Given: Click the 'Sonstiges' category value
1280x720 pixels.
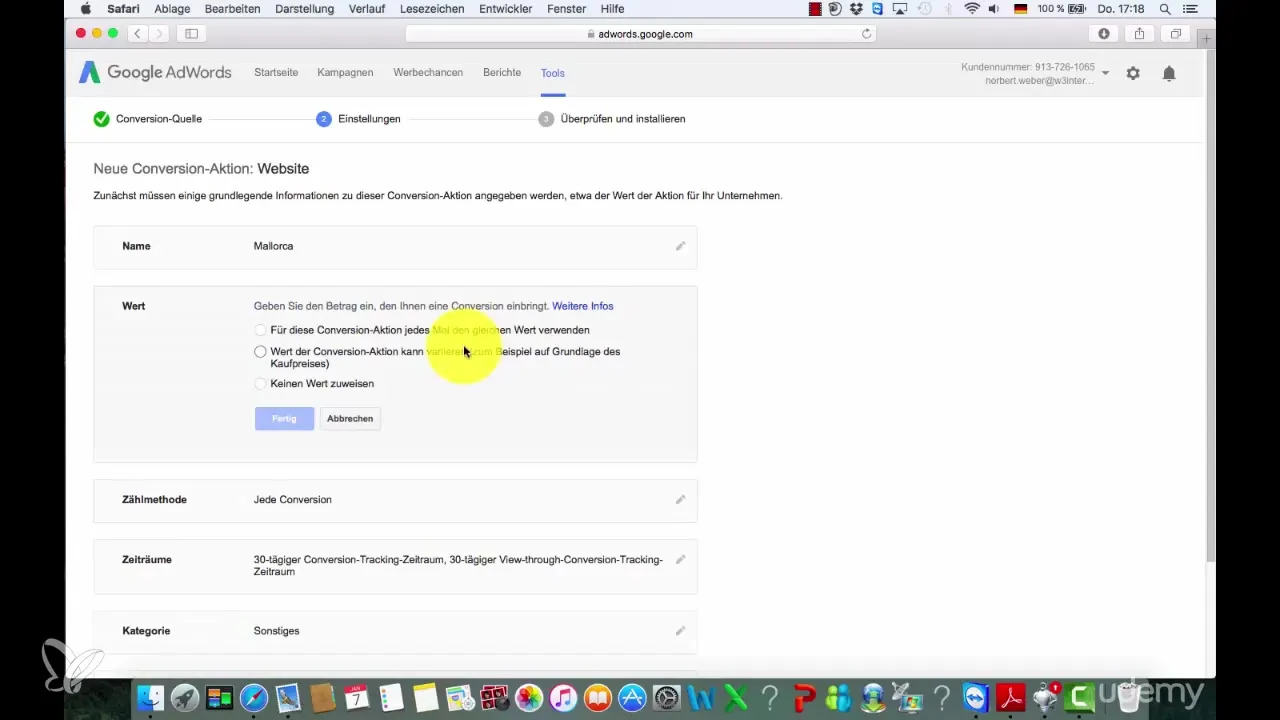Looking at the screenshot, I should pyautogui.click(x=276, y=631).
